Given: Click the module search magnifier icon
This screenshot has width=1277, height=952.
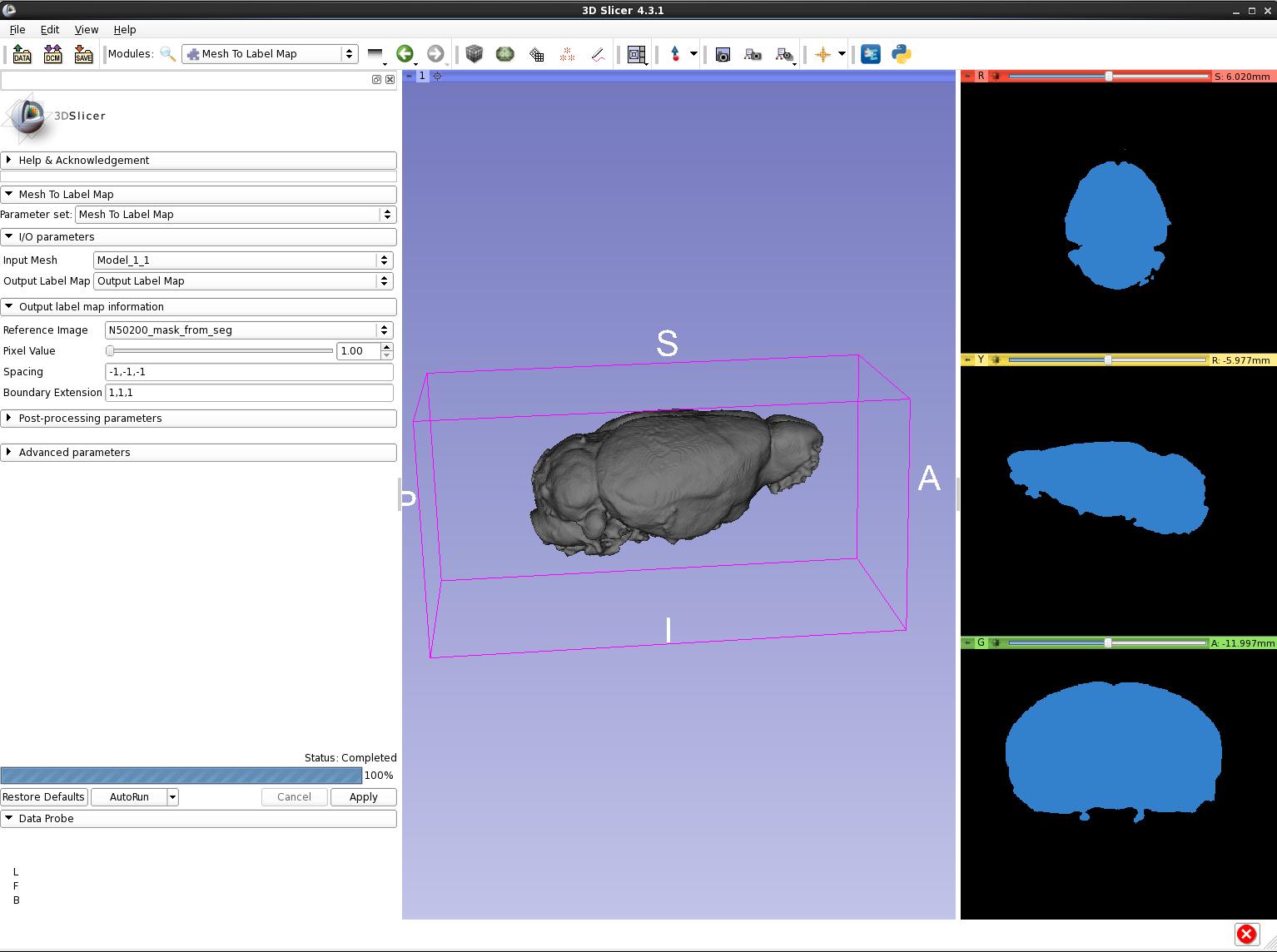Looking at the screenshot, I should click(167, 54).
